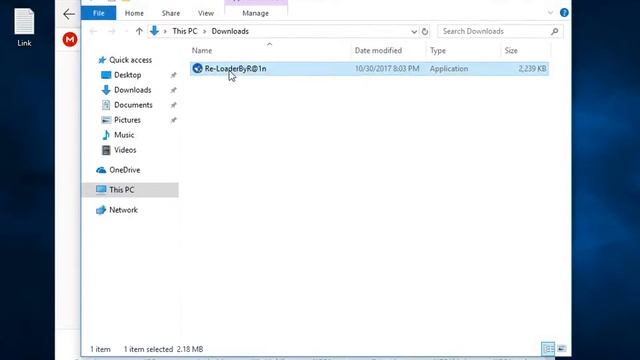Click the 2,239 KB size cell
Image resolution: width=640 pixels, height=360 pixels.
click(x=532, y=69)
